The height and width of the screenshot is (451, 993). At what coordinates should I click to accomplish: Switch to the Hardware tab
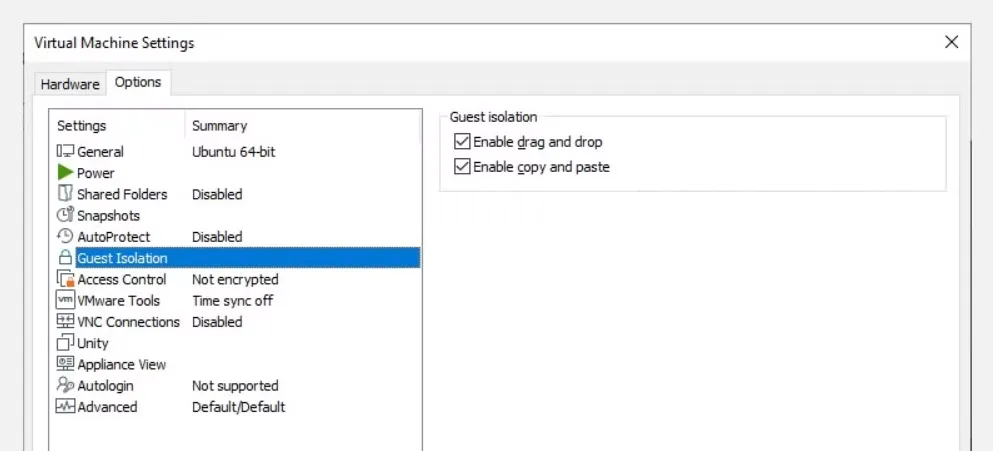[x=70, y=84]
